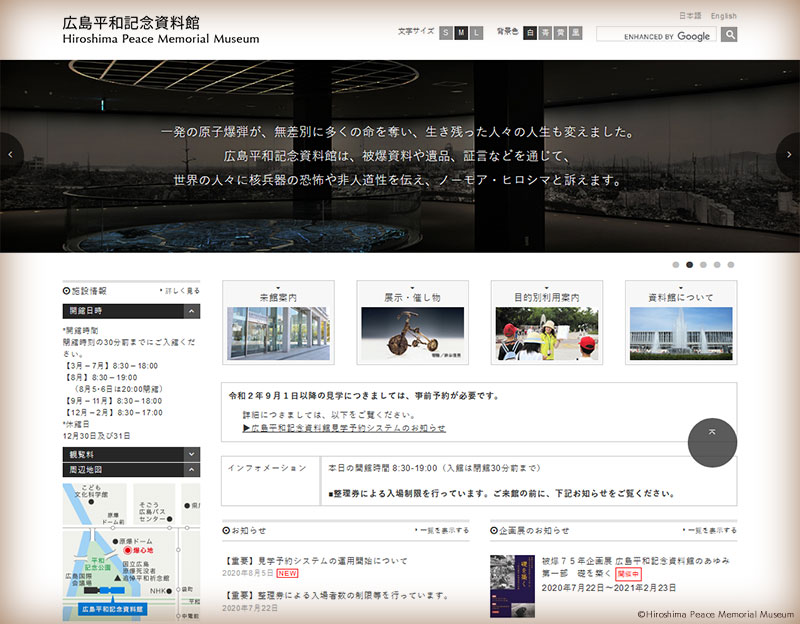Open 展示・催し物 menu heading
The width and height of the screenshot is (800, 624).
pos(412,297)
